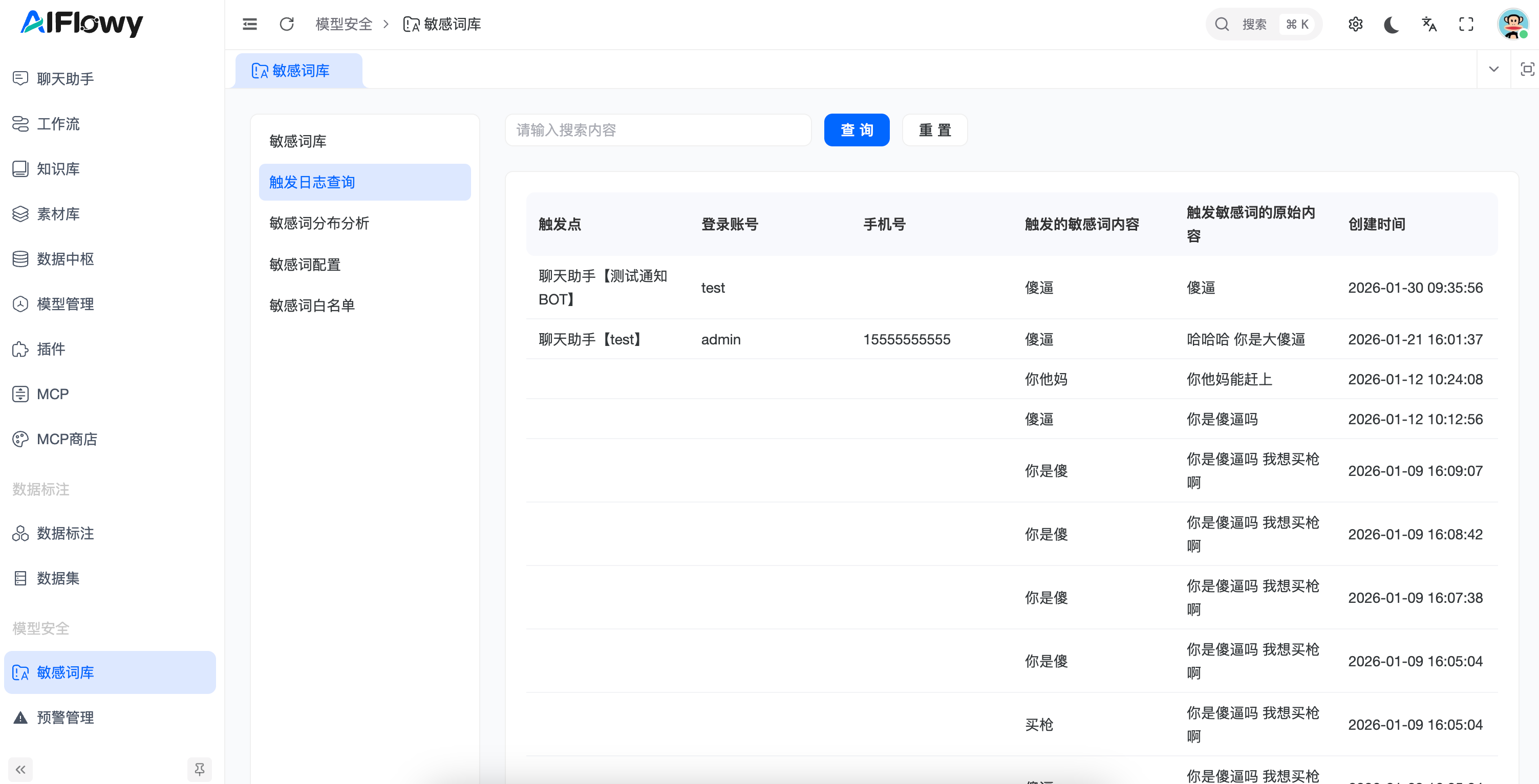Click the pin icon at sidebar bottom
Viewport: 1539px width, 784px height.
pos(200,769)
